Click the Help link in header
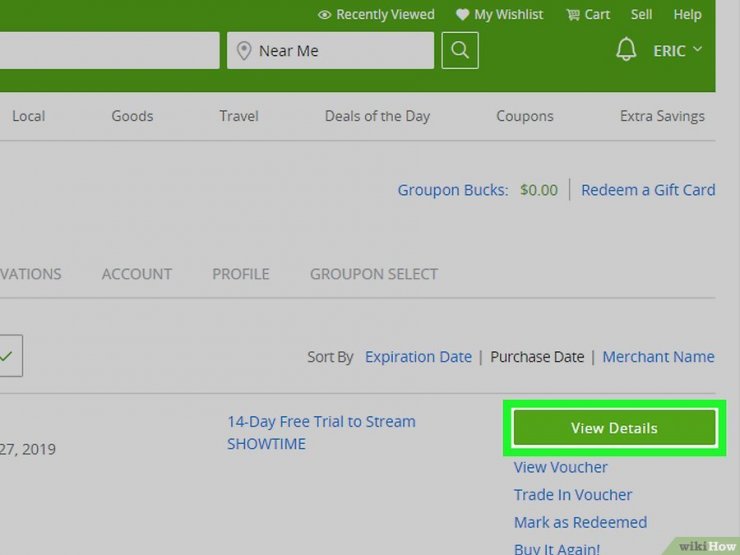Screen dimensions: 740x555 coord(687,15)
